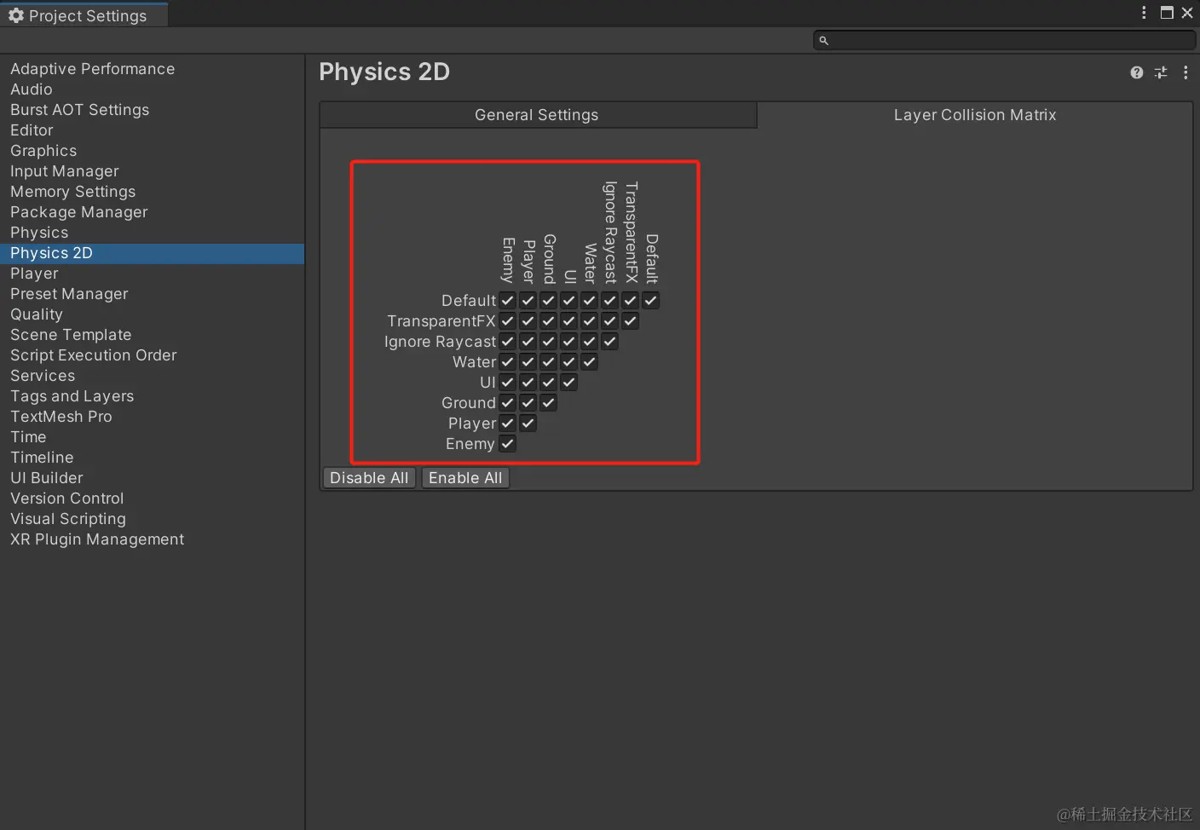Click the Disable All button

369,478
